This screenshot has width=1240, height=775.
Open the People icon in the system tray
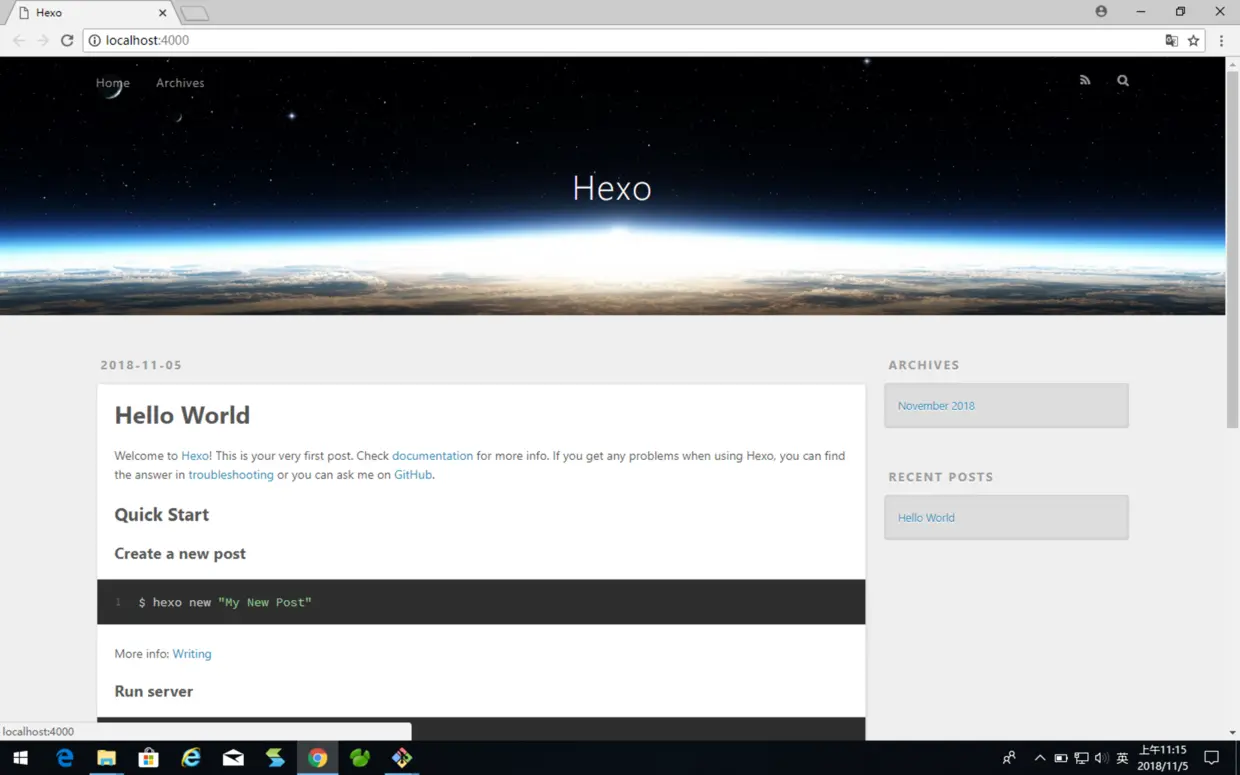(x=1009, y=758)
